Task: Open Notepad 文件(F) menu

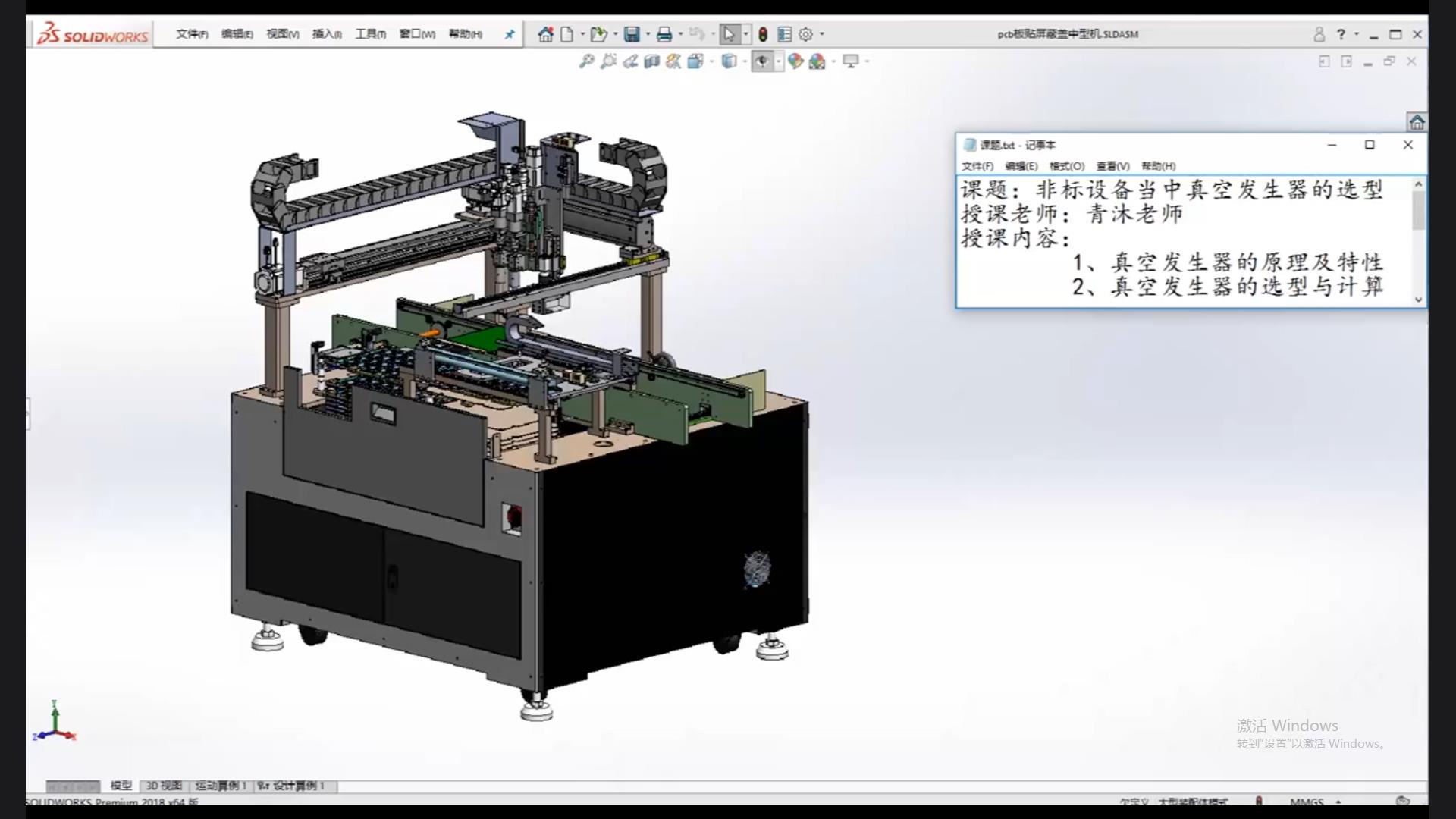Action: pos(977,166)
